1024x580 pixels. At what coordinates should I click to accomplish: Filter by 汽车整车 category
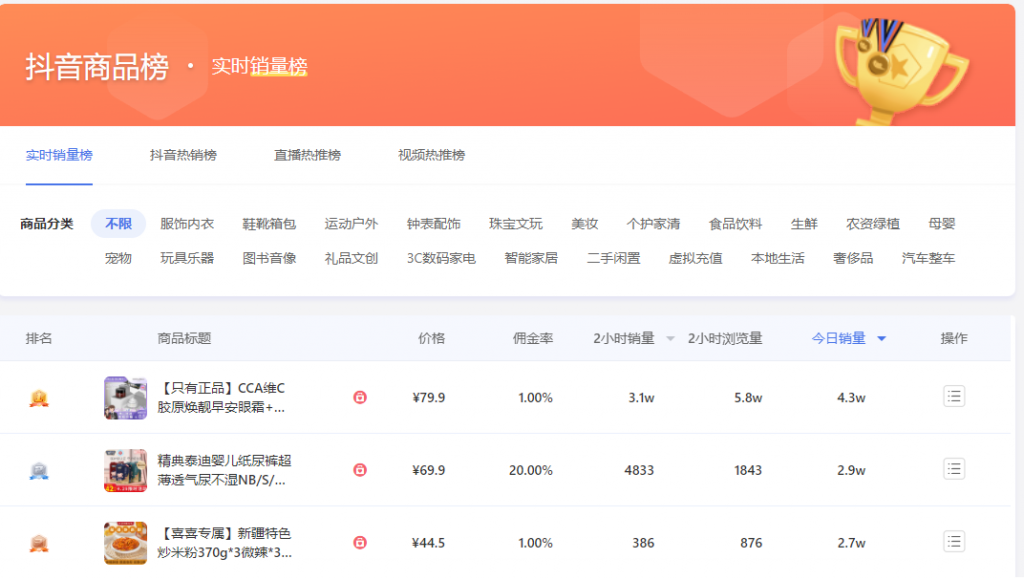(928, 259)
